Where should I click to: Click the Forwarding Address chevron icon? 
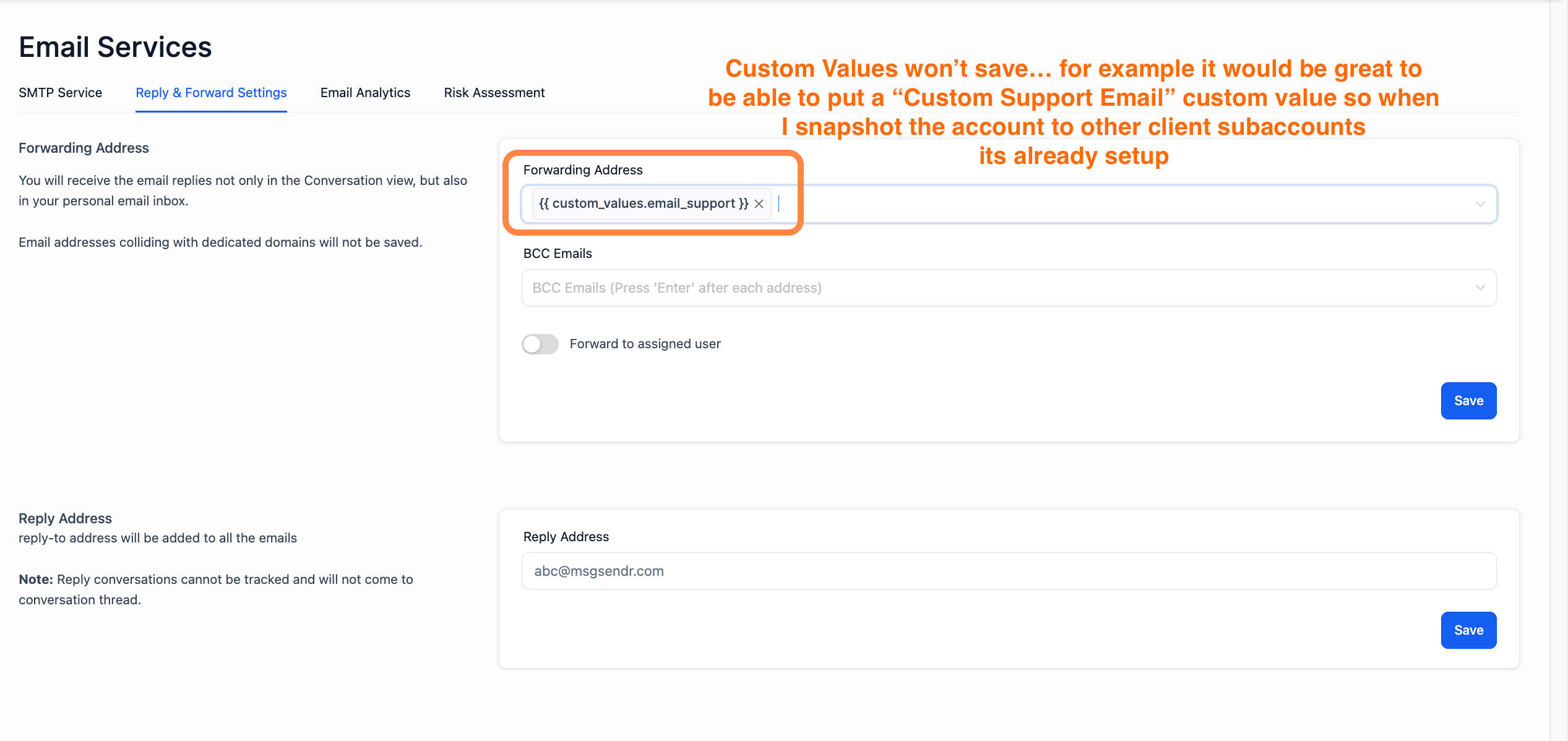1480,204
